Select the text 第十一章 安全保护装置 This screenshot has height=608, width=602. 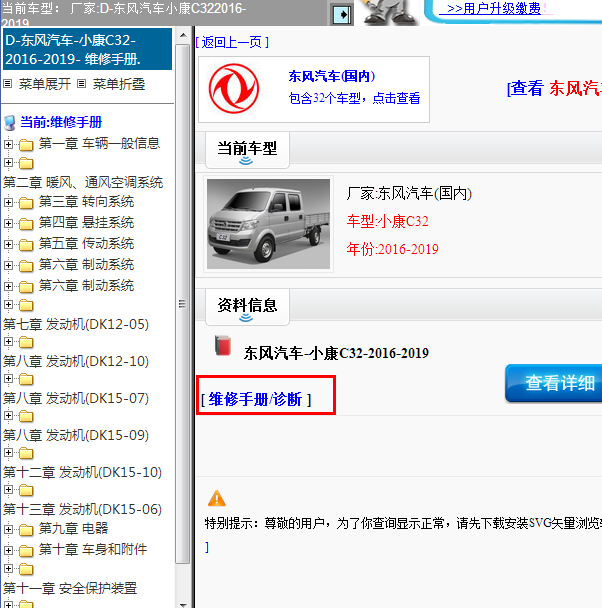(70, 588)
